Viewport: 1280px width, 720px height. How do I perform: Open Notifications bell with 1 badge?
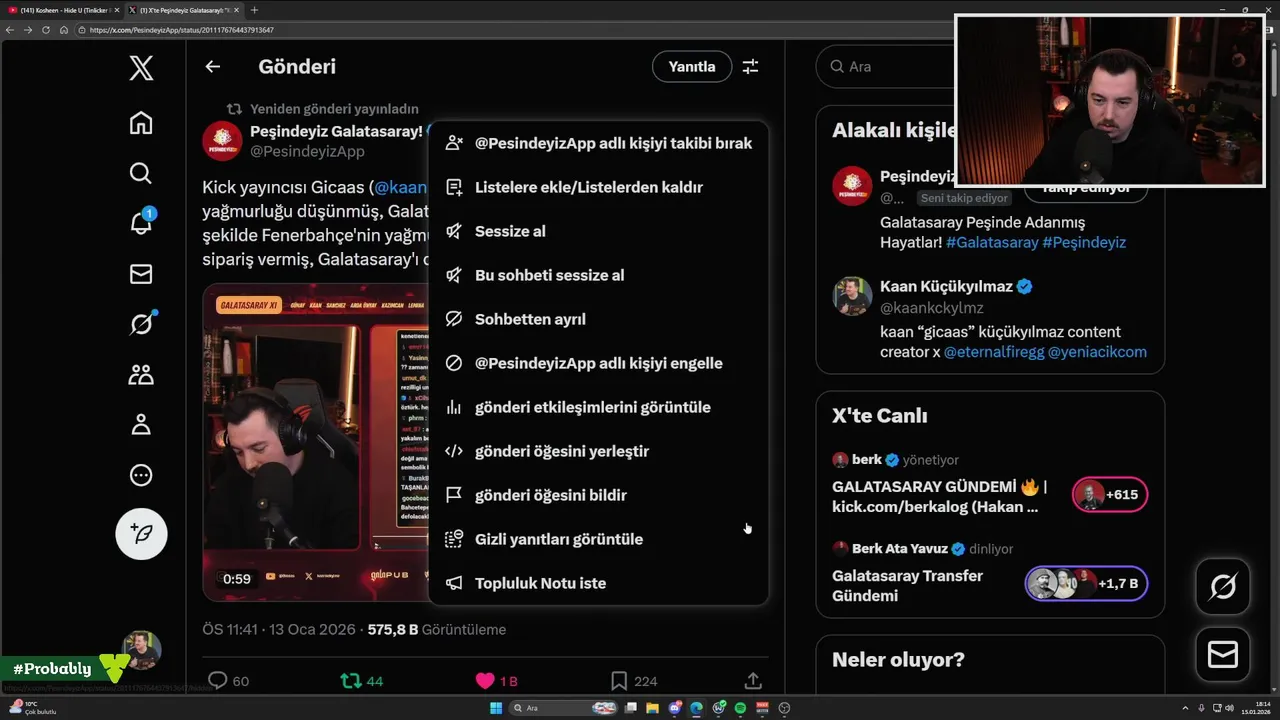point(141,222)
